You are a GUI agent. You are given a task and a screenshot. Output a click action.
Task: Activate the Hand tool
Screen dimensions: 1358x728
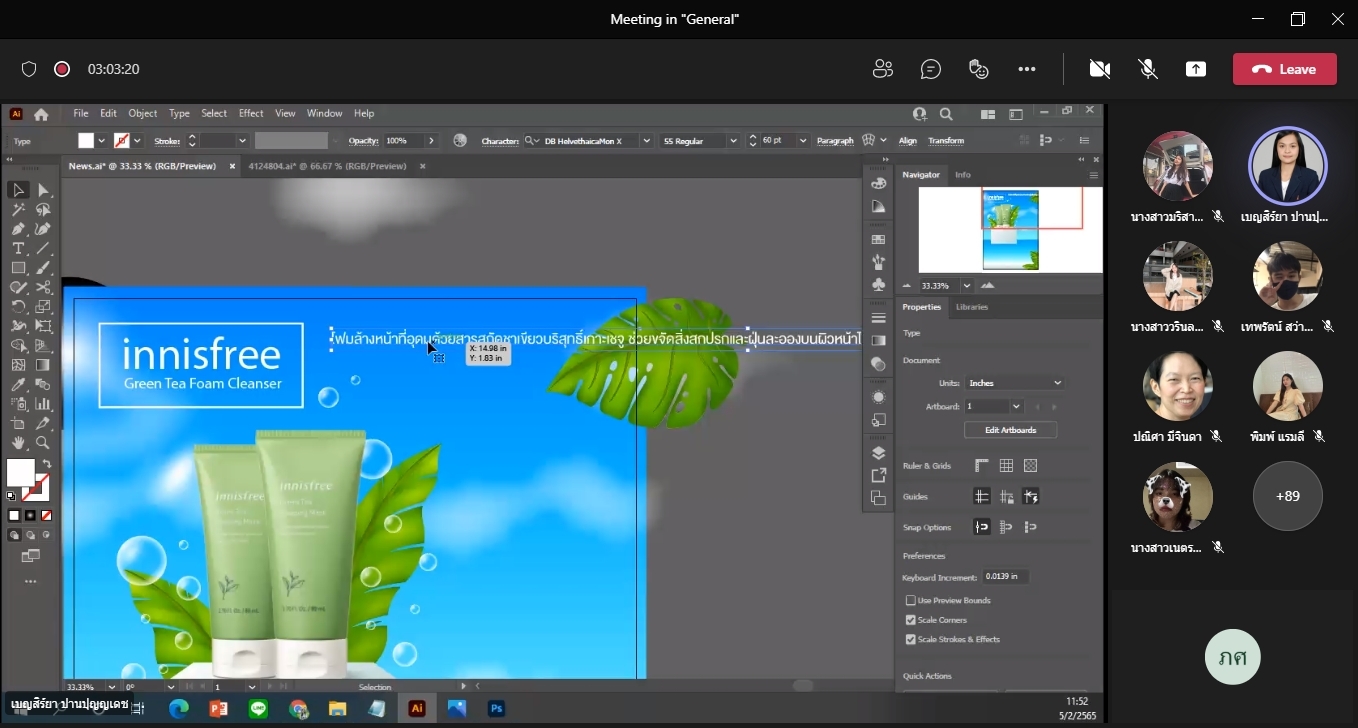(x=18, y=442)
